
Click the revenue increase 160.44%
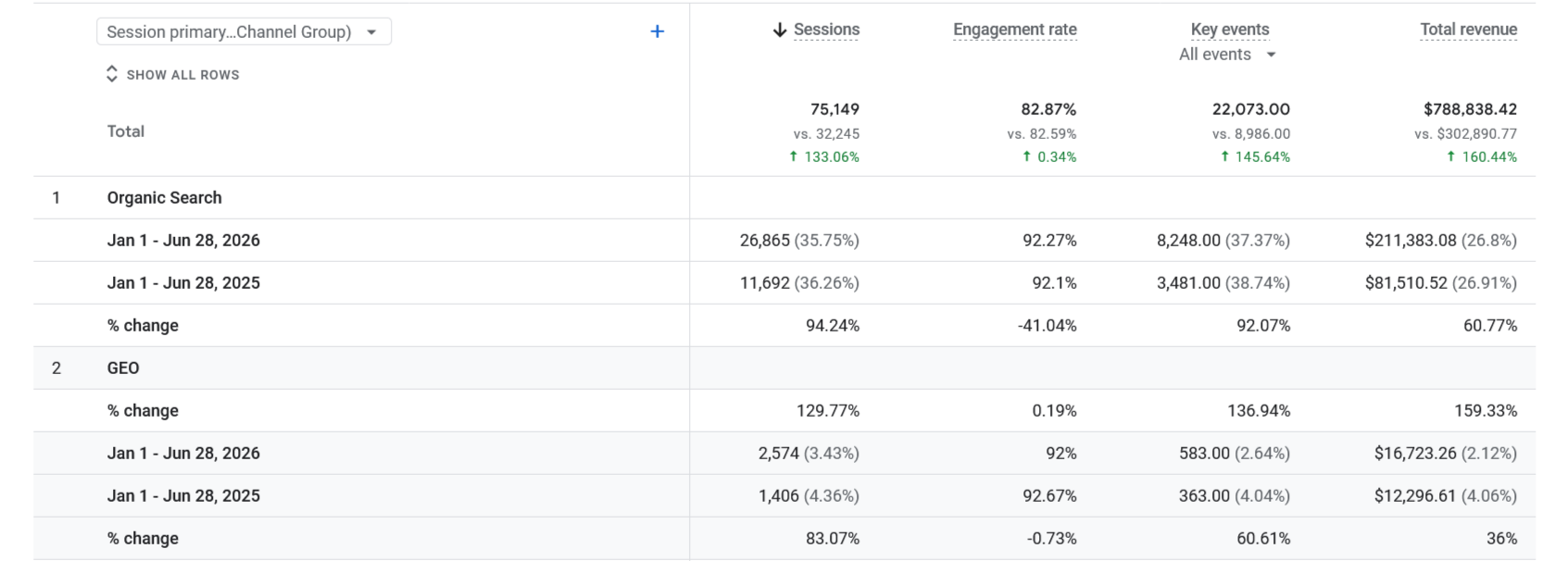(x=1482, y=157)
